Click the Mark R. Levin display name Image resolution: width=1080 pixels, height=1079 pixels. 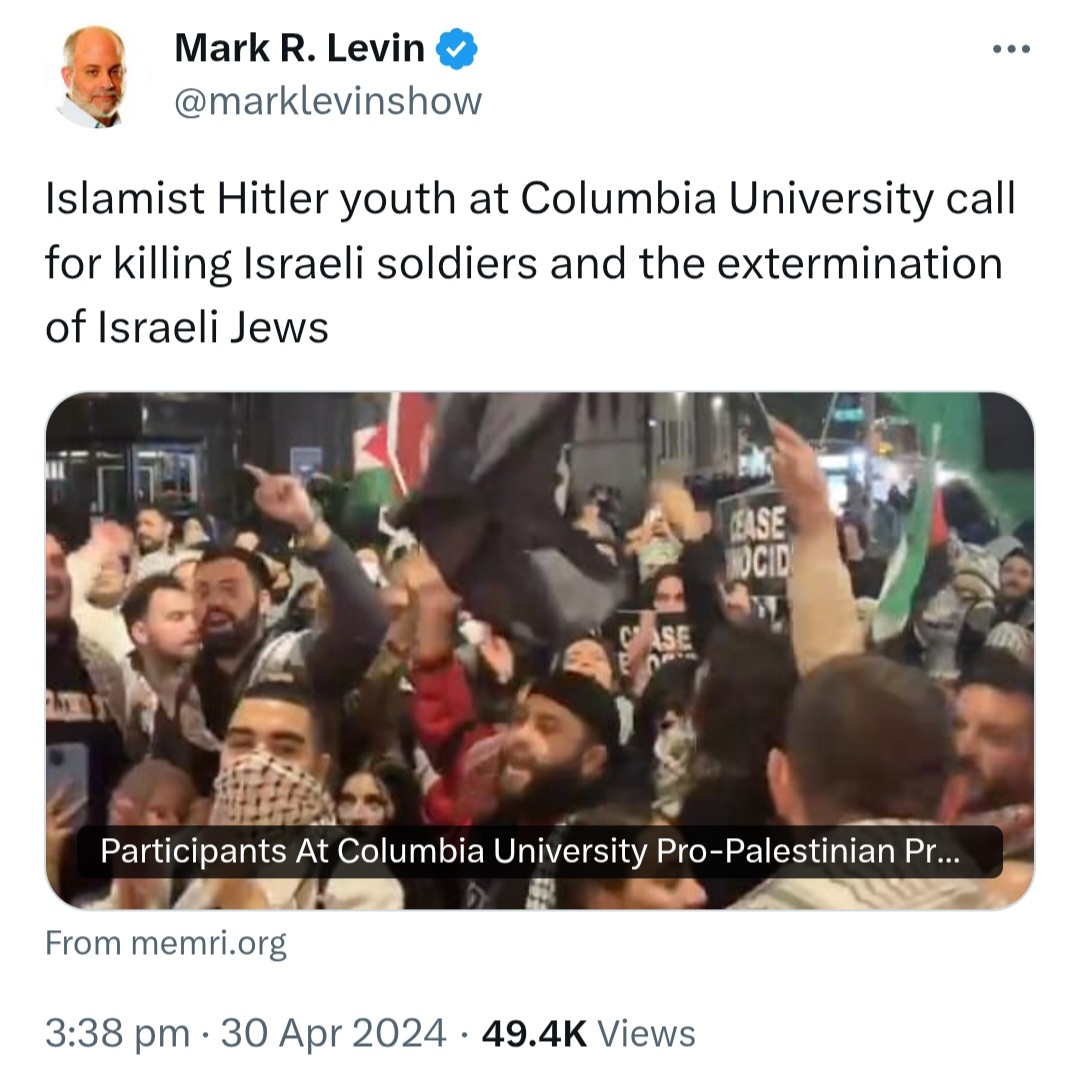pos(300,48)
